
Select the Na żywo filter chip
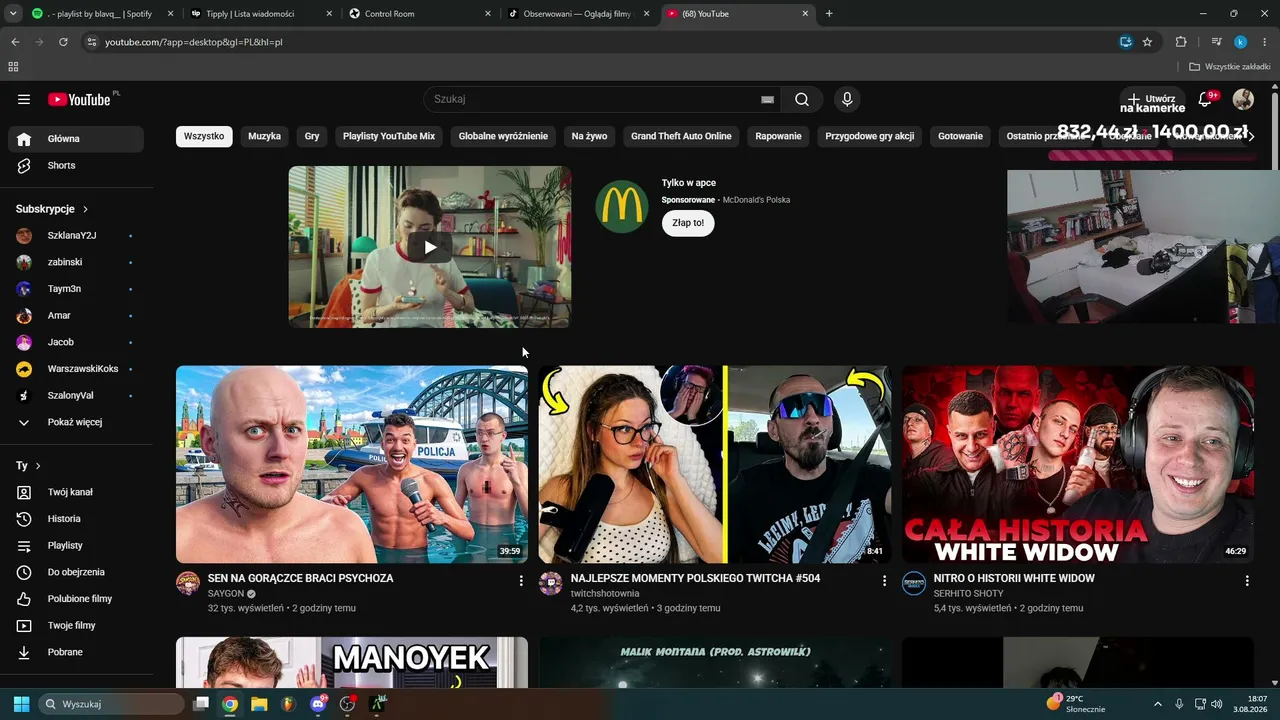coord(590,136)
